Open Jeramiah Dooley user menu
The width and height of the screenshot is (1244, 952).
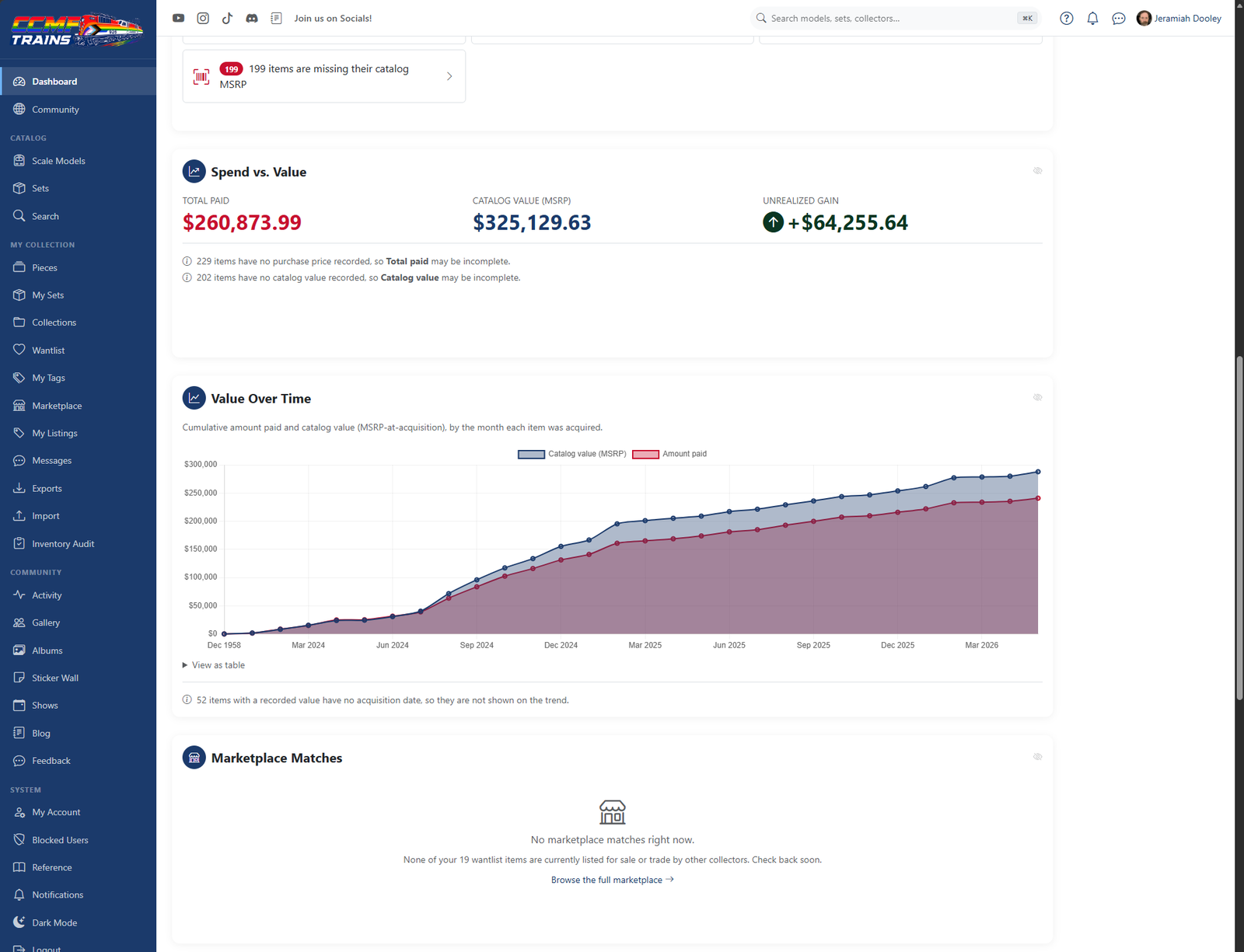tap(1179, 18)
